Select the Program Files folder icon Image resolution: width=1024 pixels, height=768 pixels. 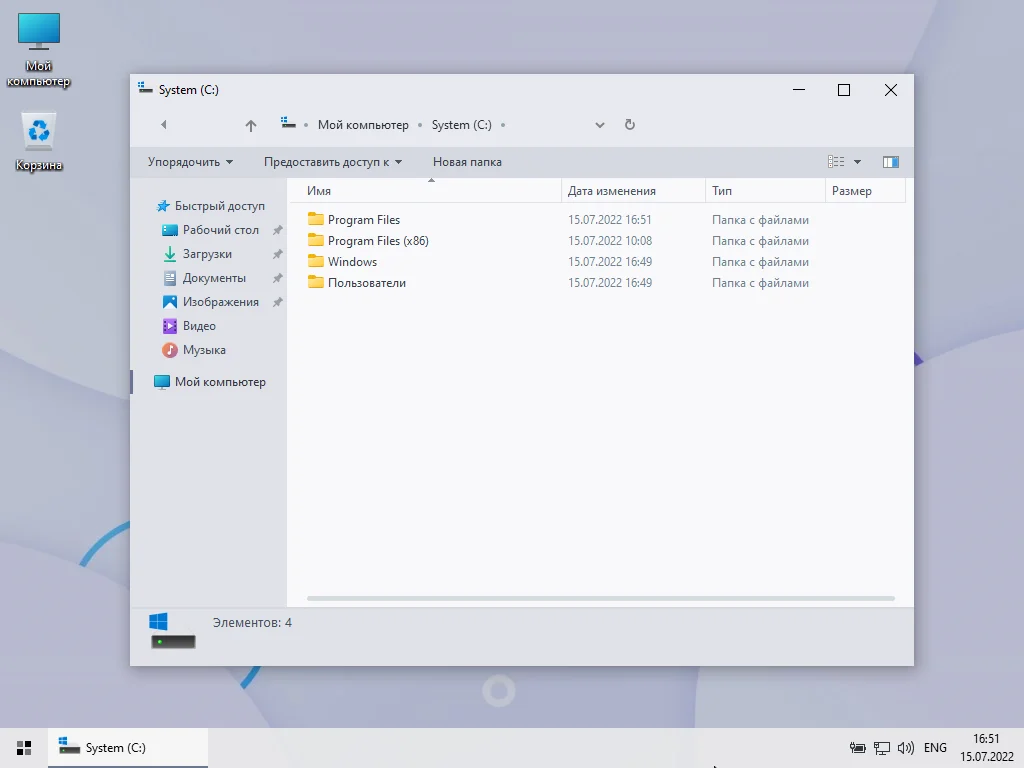pos(316,219)
